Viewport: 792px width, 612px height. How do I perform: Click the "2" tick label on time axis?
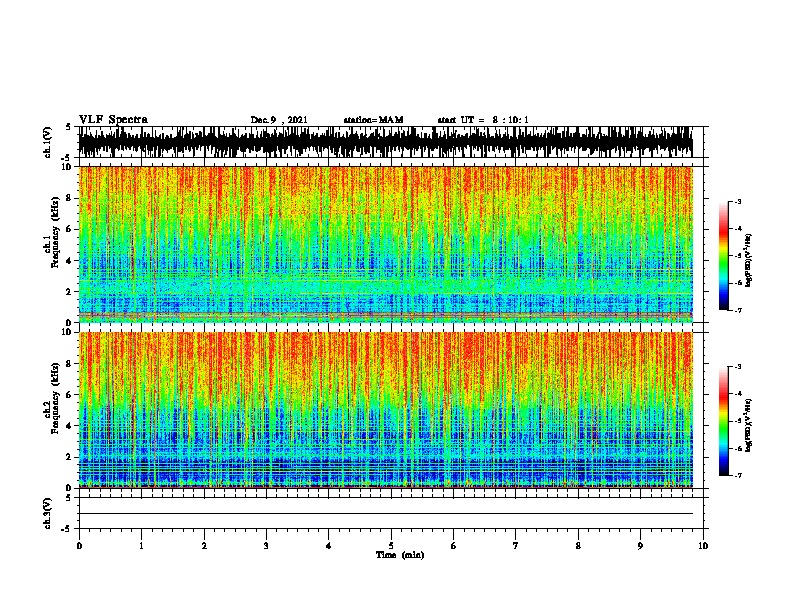pos(204,546)
